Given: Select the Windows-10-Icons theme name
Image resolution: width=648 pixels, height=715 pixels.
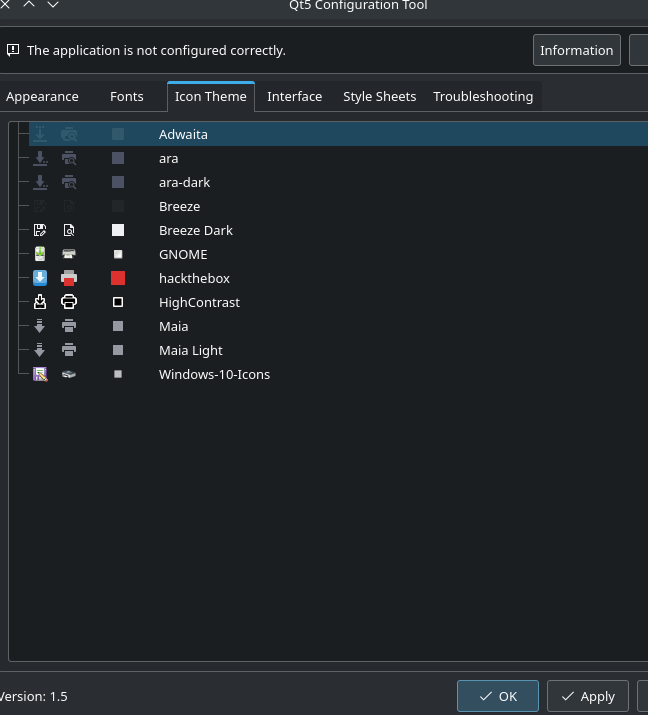Looking at the screenshot, I should click(214, 374).
